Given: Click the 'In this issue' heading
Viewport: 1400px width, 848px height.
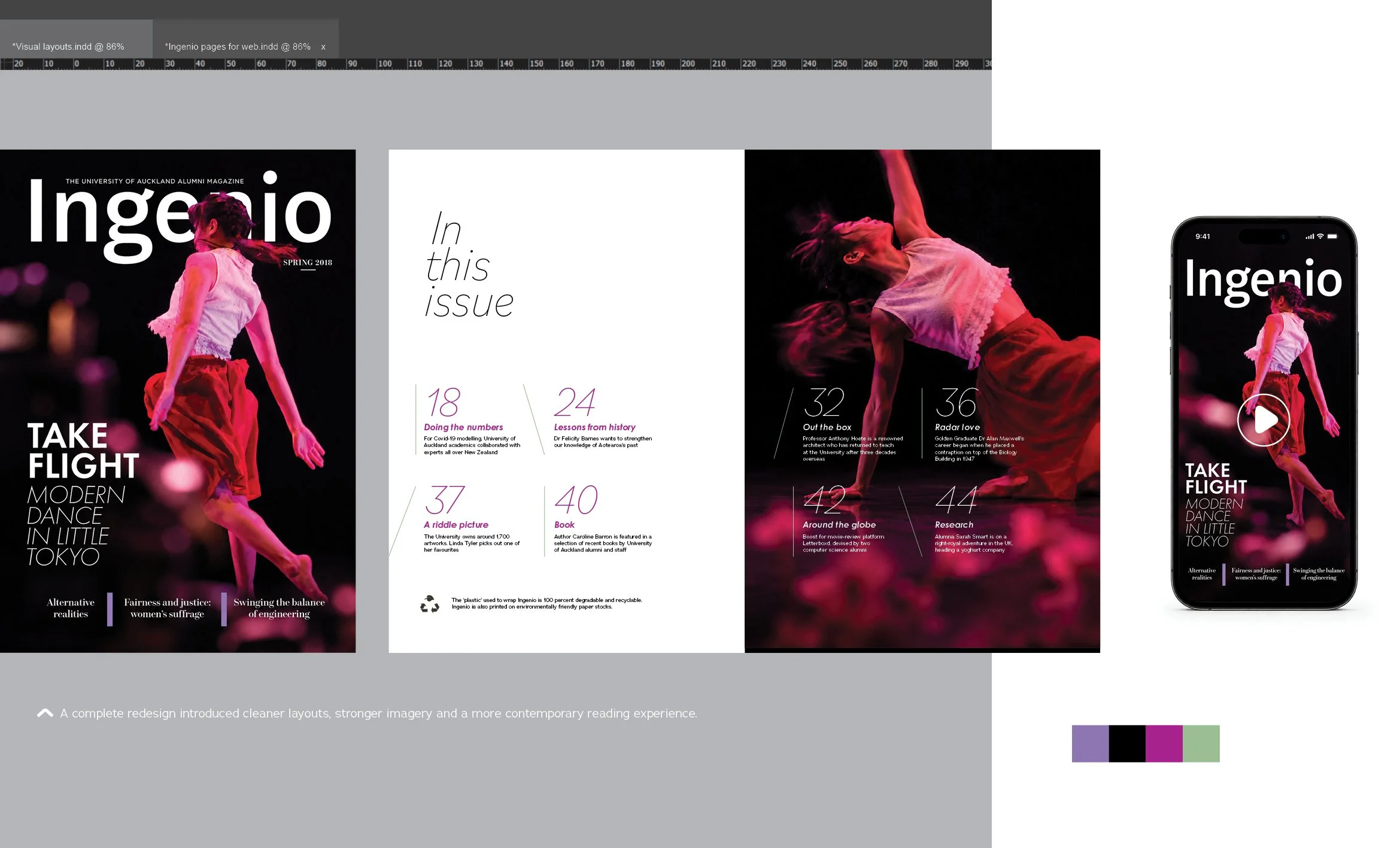Looking at the screenshot, I should tap(469, 264).
